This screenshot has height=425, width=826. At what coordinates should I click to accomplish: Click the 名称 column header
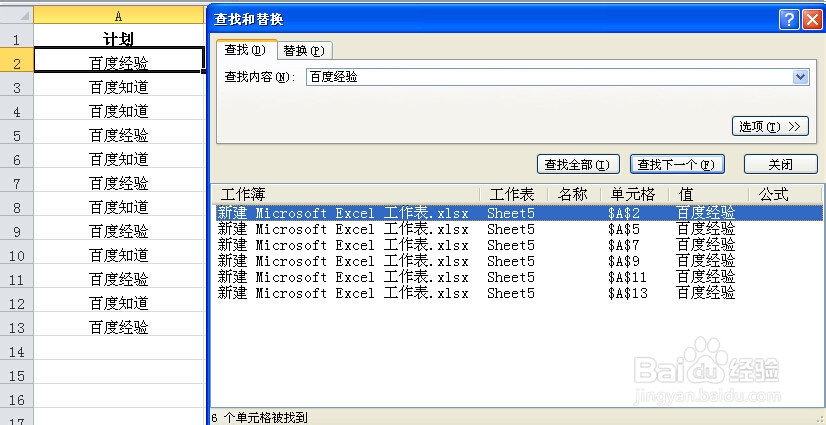pyautogui.click(x=574, y=194)
